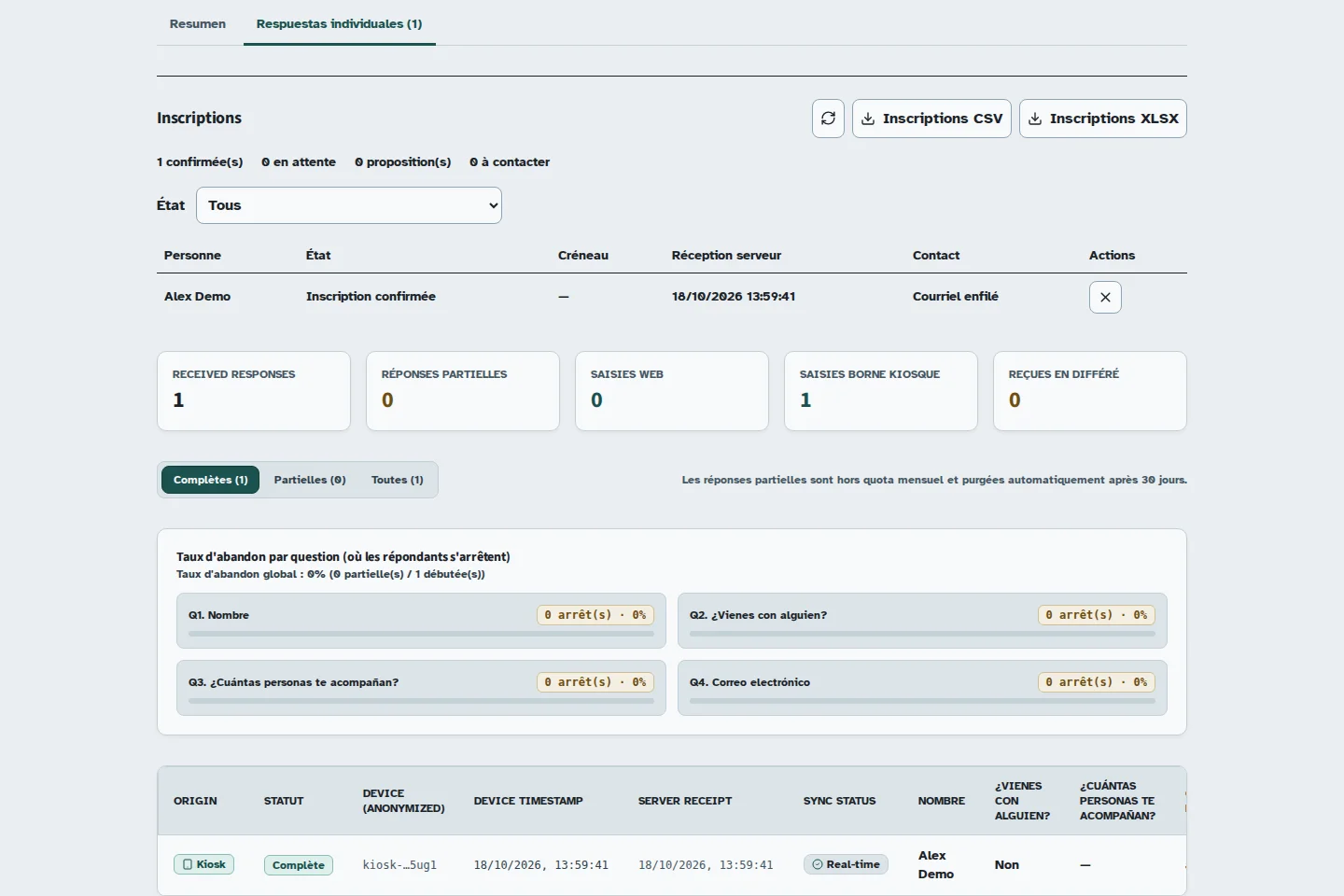1344x896 pixels.
Task: Click the 0 à contacter counter
Action: (x=510, y=161)
